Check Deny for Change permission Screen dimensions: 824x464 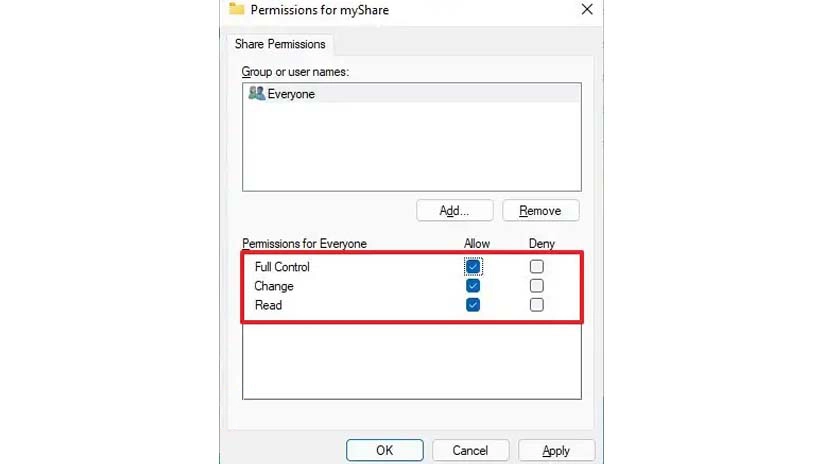537,286
